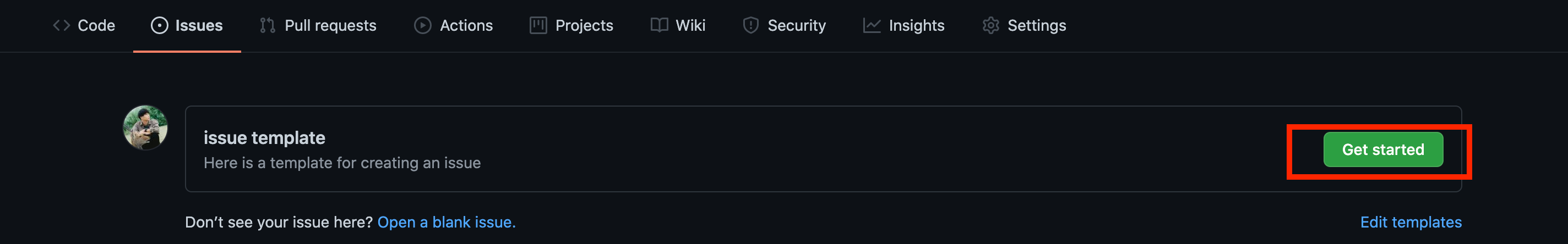Select the Wiki tab text
The height and width of the screenshot is (244, 1568).
tap(690, 25)
